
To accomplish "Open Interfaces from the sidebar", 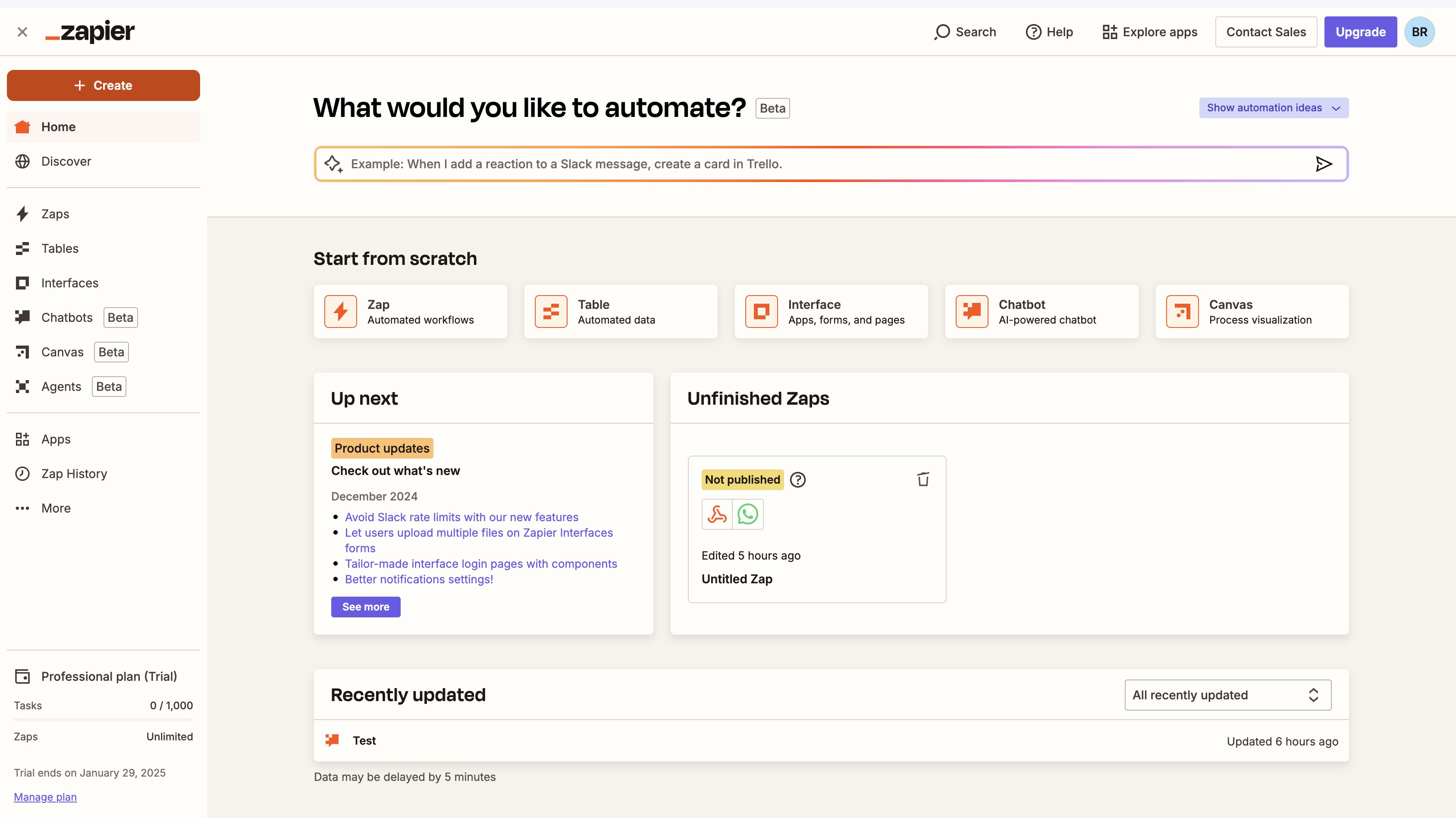I will (x=104, y=283).
